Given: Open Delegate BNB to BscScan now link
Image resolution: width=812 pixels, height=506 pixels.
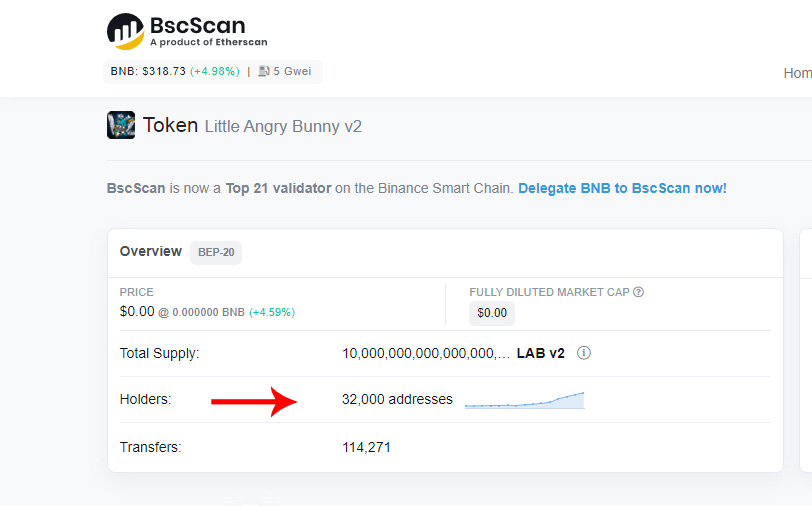Looking at the screenshot, I should click(622, 188).
